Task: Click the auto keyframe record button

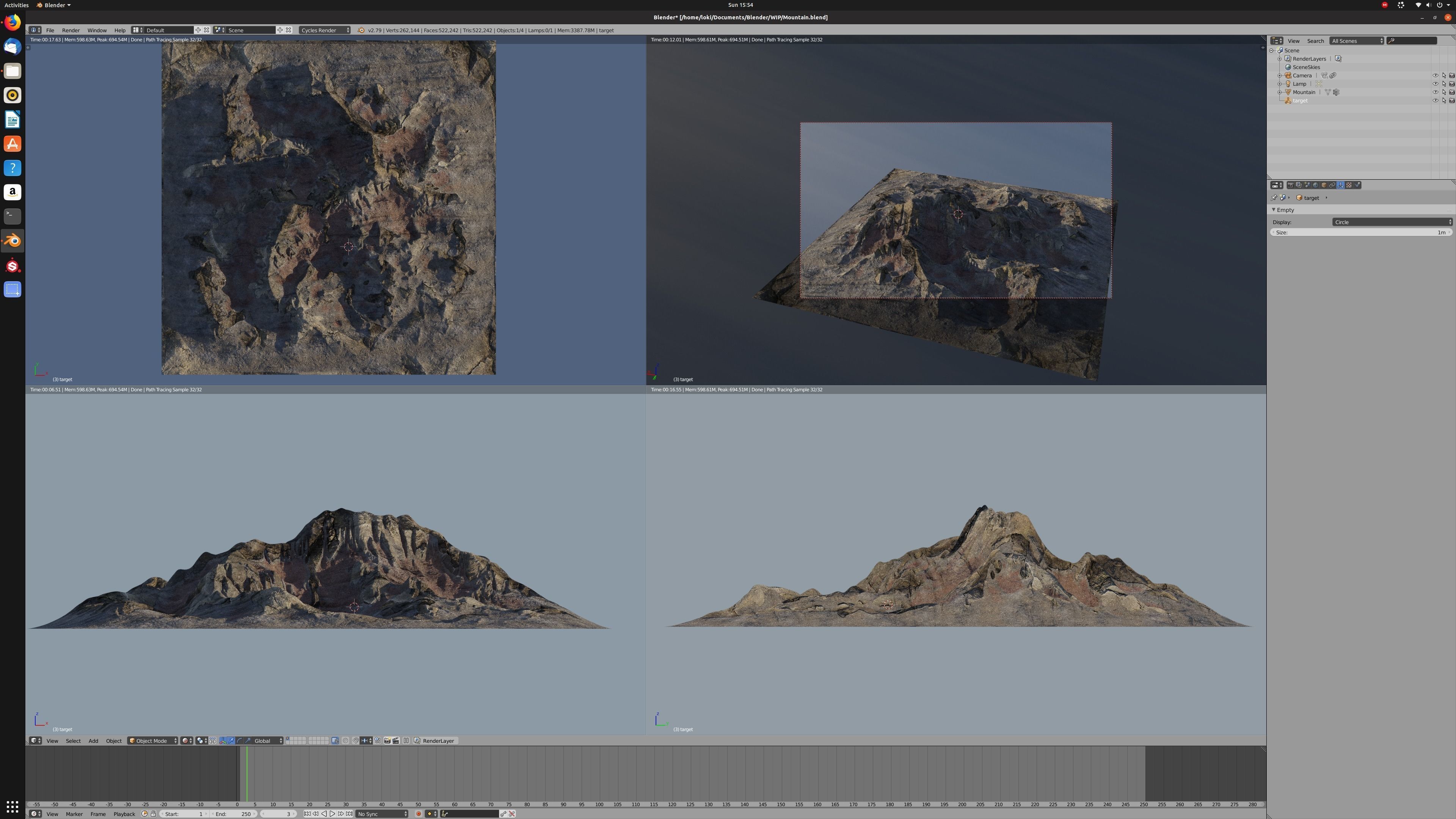Action: tap(419, 814)
